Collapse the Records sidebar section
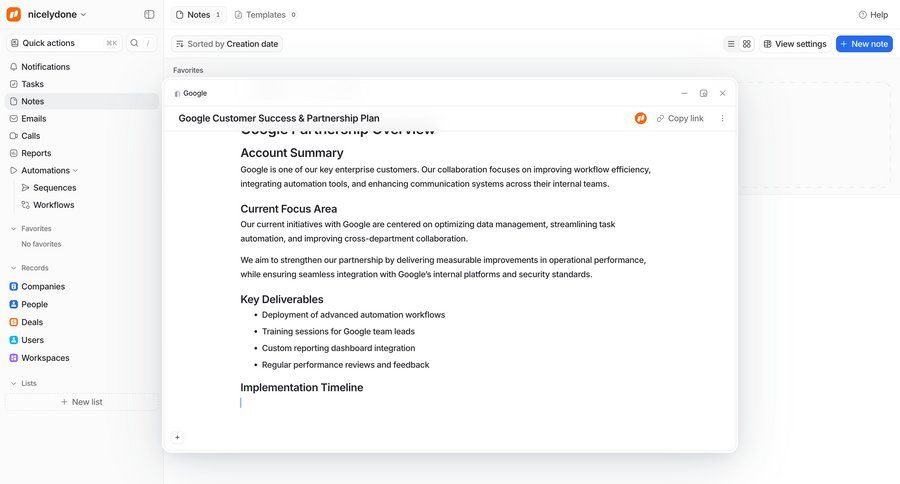This screenshot has width=900, height=484. (x=14, y=268)
